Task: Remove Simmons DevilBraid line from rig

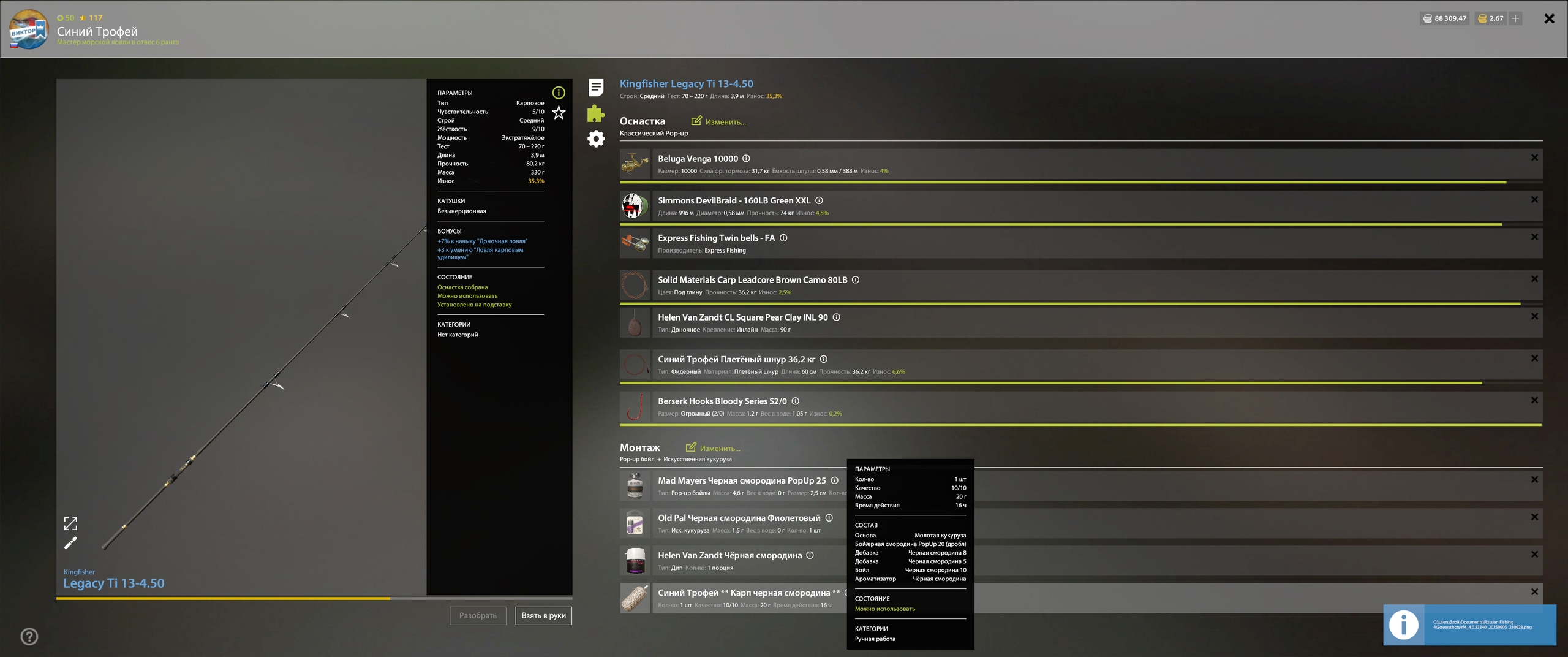Action: tap(1534, 200)
